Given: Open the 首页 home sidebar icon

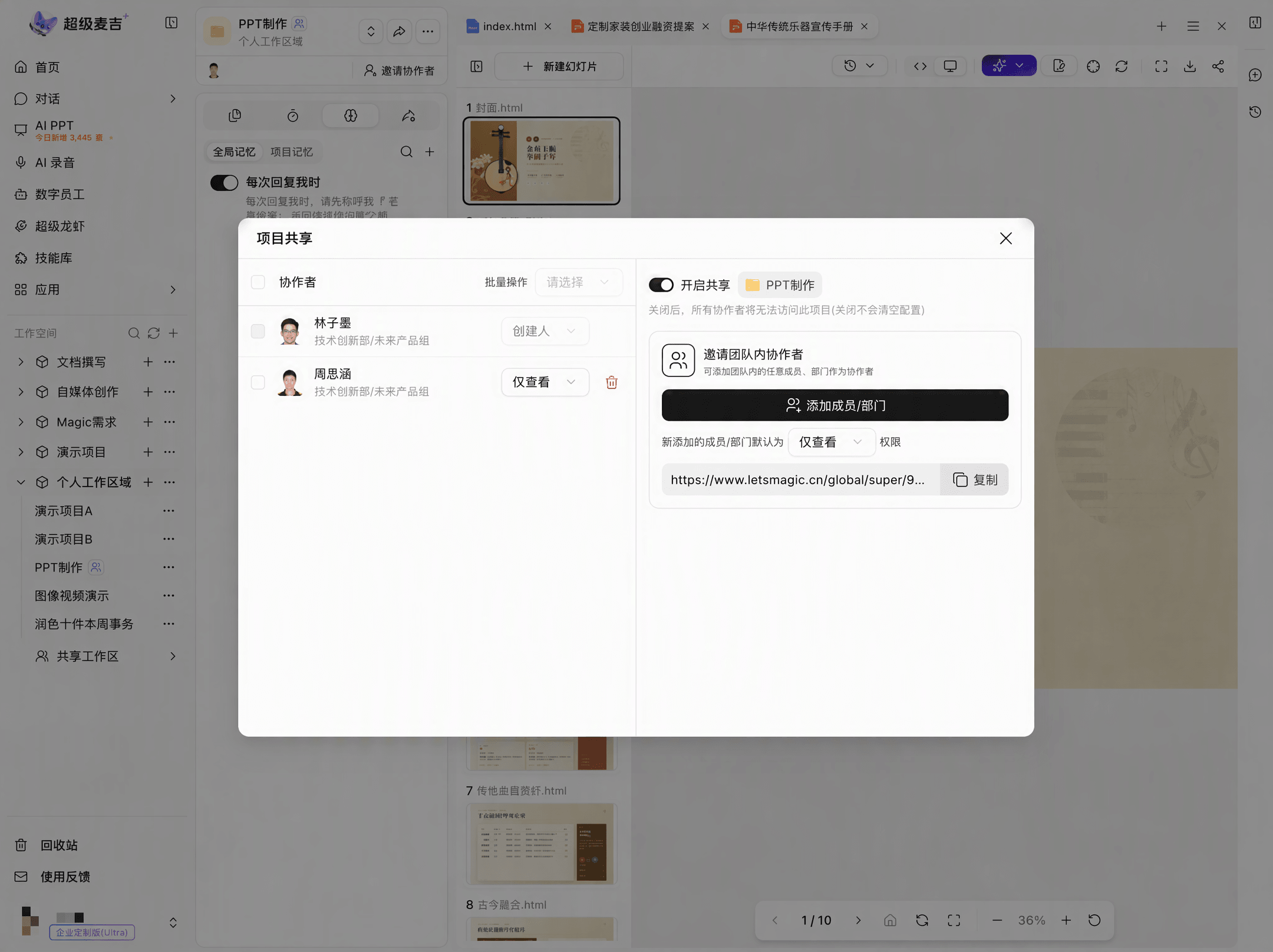Looking at the screenshot, I should 21,67.
